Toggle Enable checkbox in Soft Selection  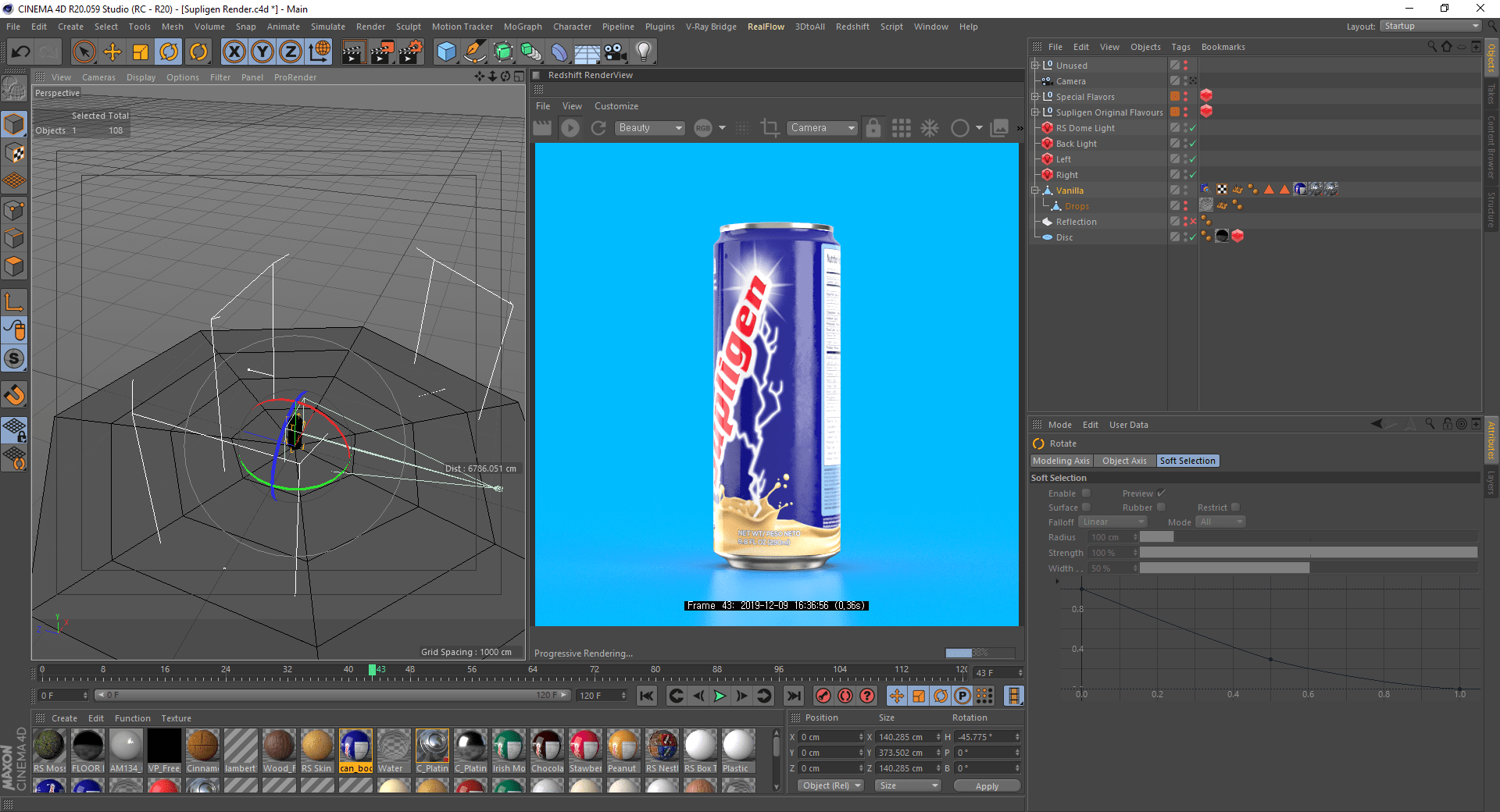1086,493
